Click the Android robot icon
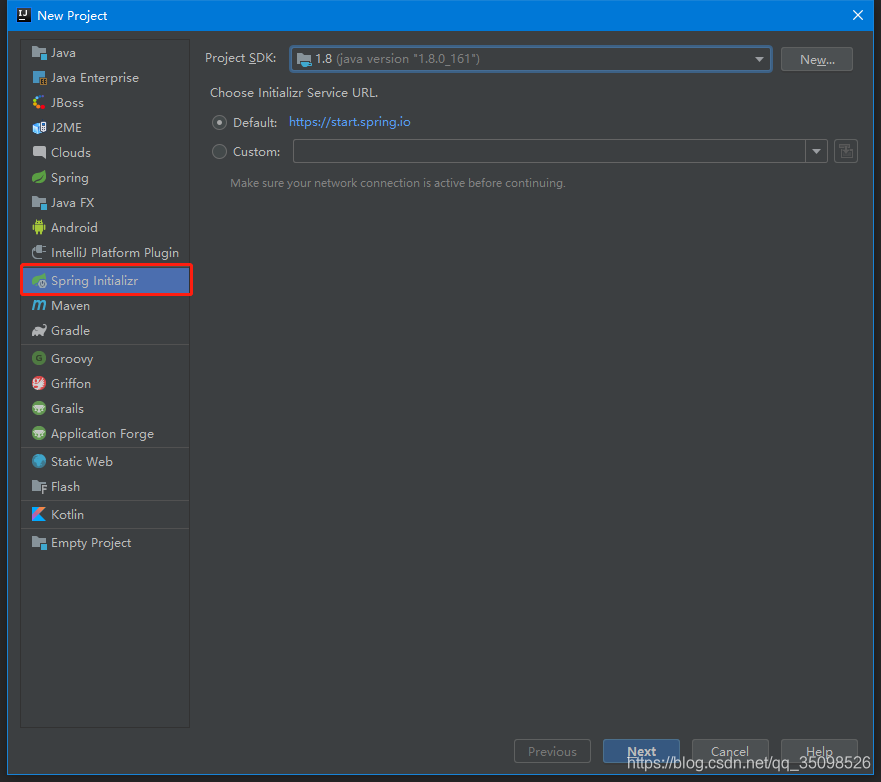 [39, 228]
